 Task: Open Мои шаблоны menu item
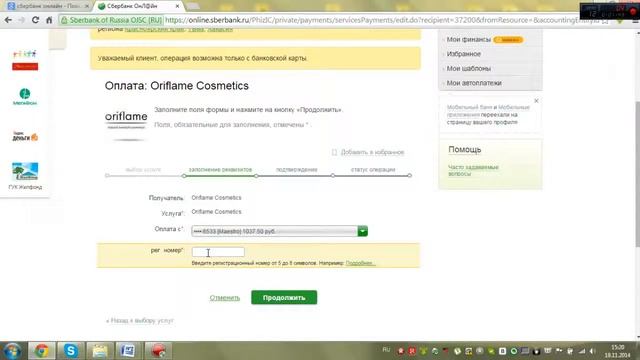coord(469,69)
